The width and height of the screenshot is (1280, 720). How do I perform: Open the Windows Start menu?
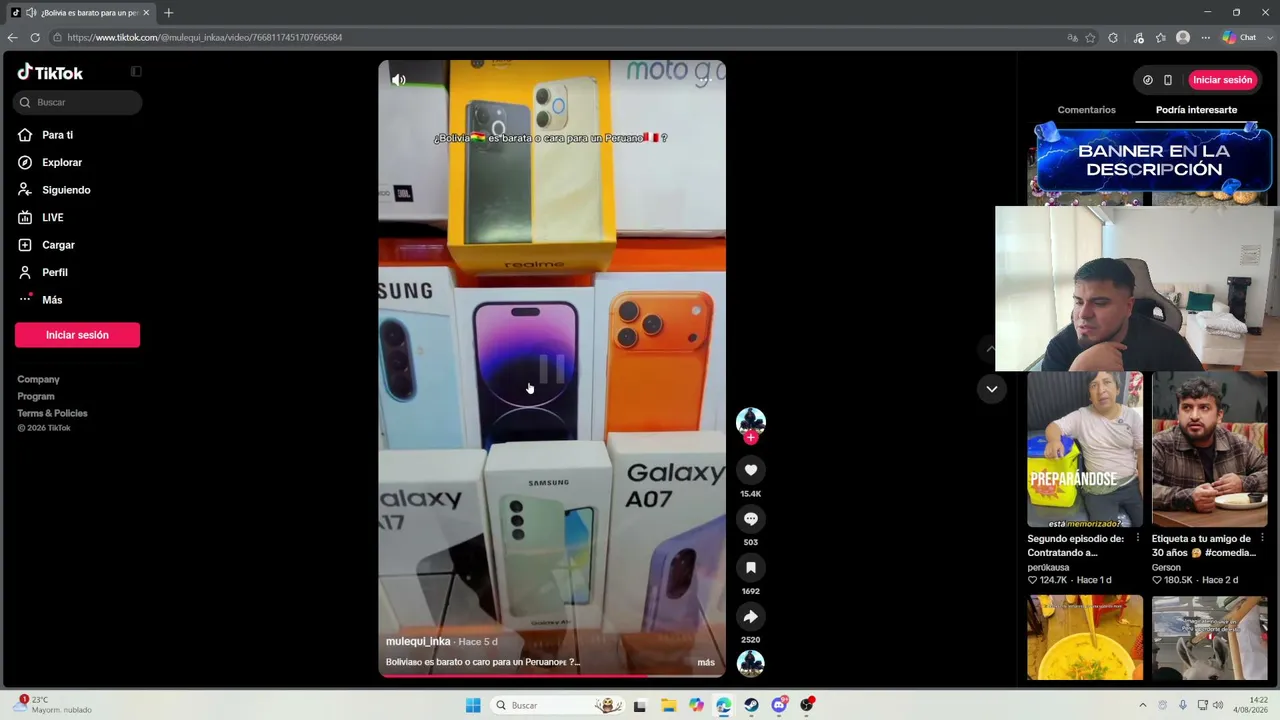(473, 705)
